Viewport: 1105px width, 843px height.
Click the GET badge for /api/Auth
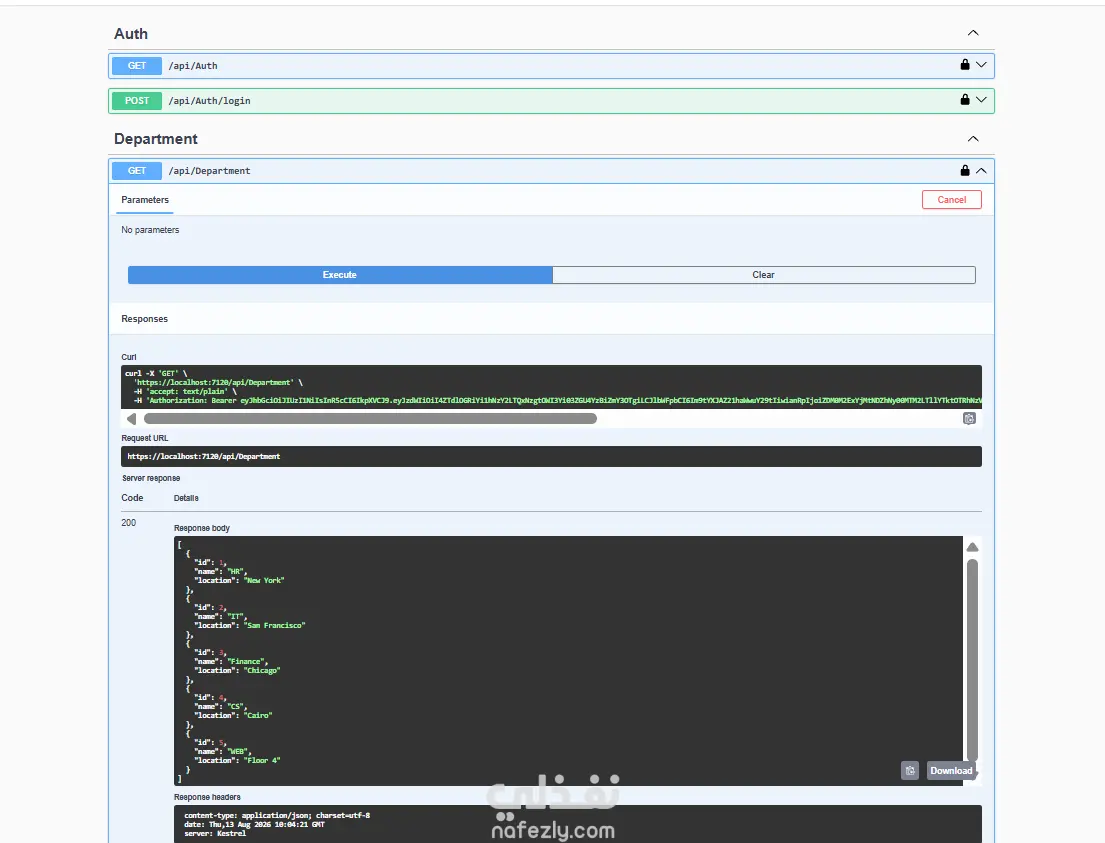(137, 66)
